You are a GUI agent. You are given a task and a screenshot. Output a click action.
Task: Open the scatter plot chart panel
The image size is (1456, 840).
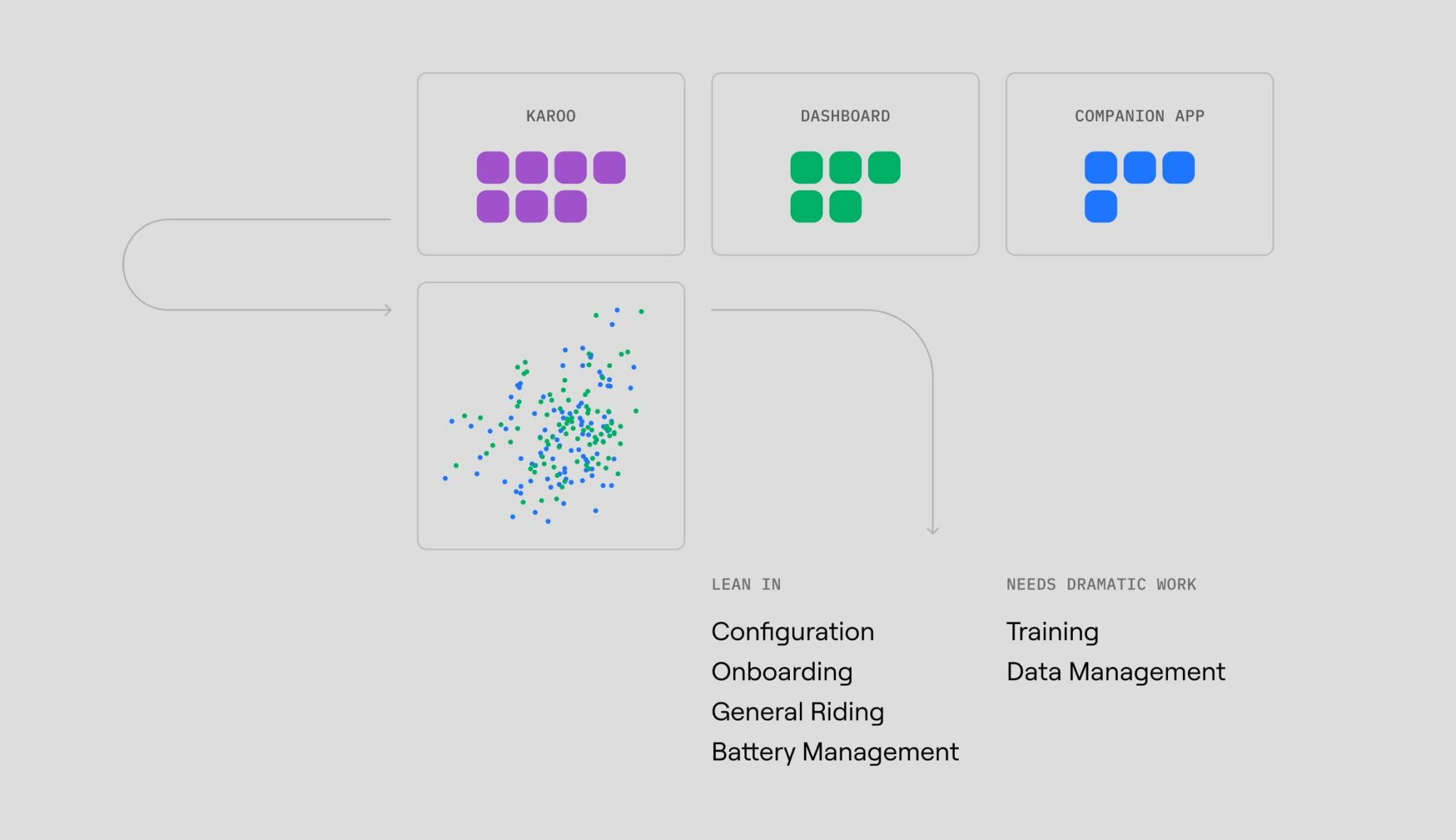(551, 416)
